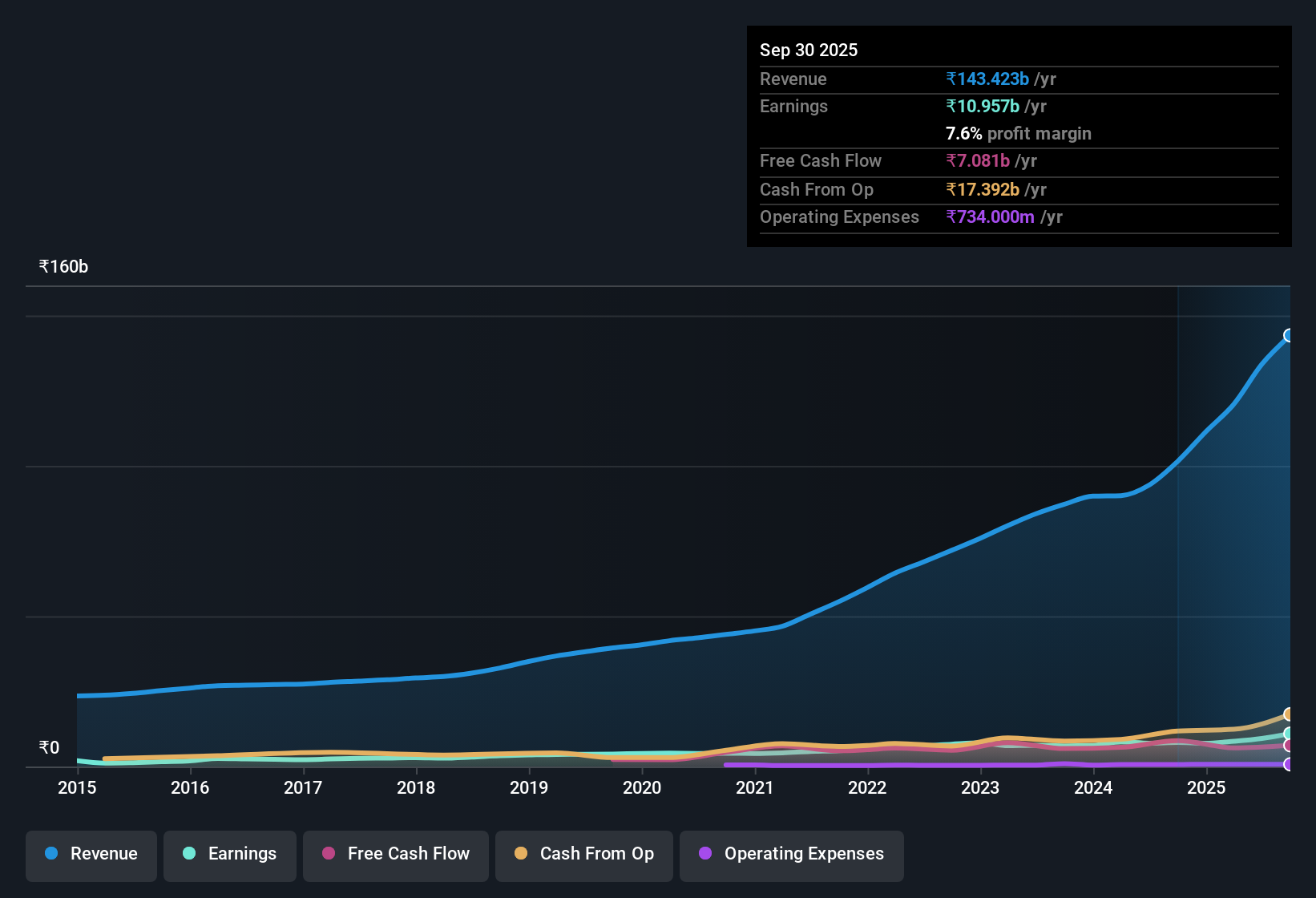Image resolution: width=1316 pixels, height=898 pixels.
Task: Click the ₹10.957b earnings value in tooltip
Action: click(x=983, y=106)
